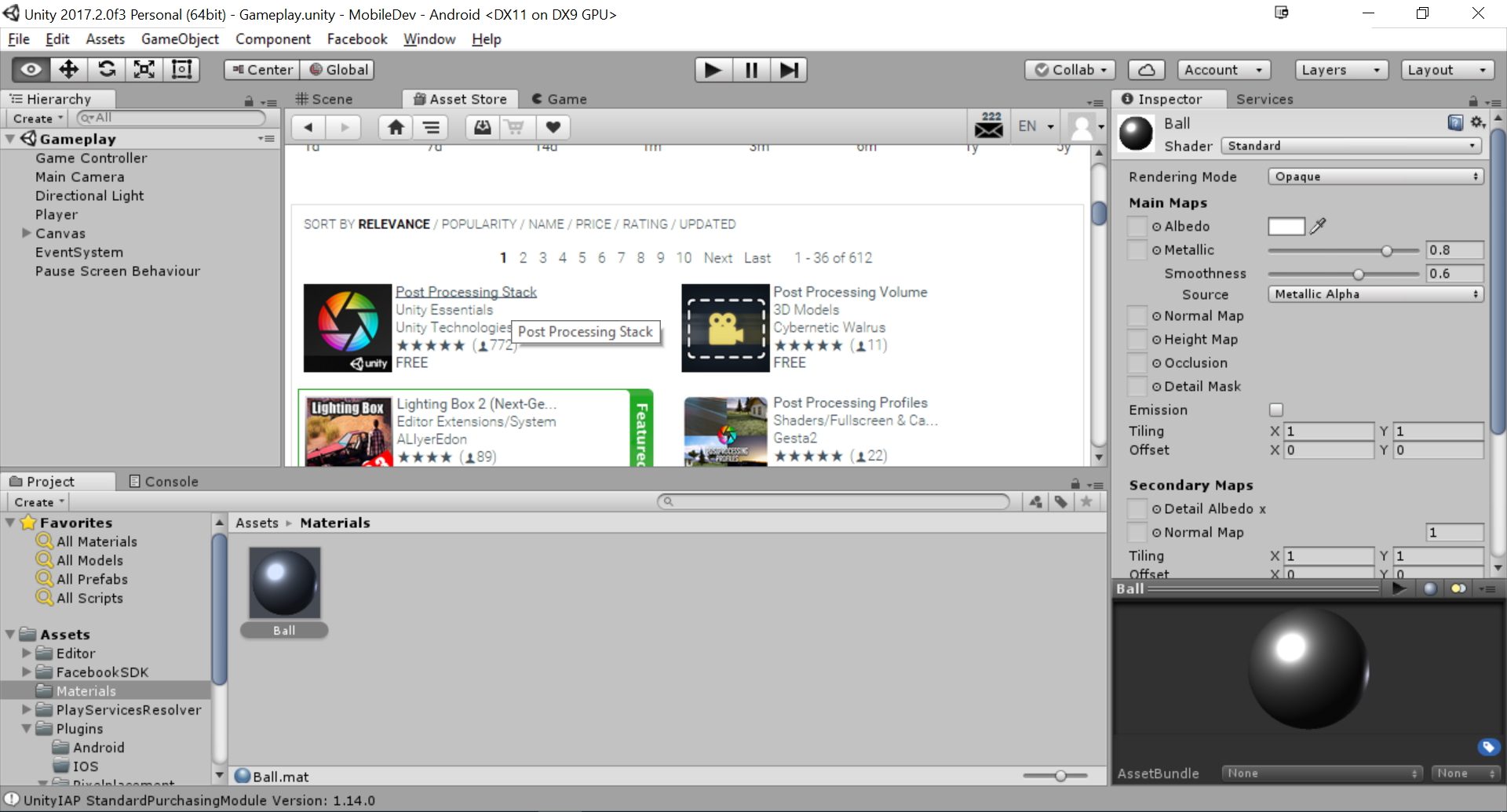
Task: Toggle the Hierarchy panel lock
Action: click(x=249, y=101)
